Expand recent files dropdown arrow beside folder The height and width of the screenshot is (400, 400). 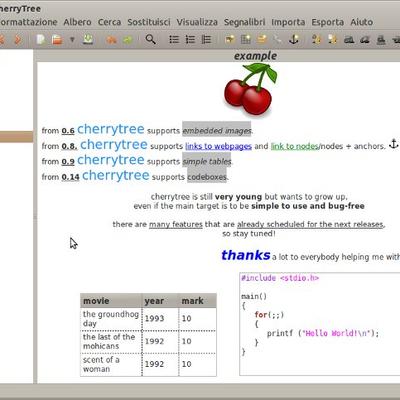click(72, 40)
